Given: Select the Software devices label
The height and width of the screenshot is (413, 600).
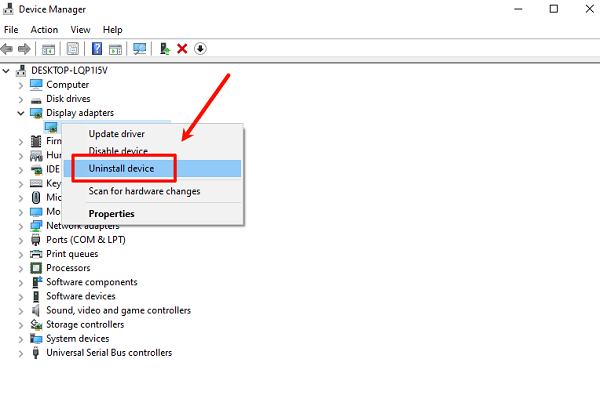Looking at the screenshot, I should [81, 296].
